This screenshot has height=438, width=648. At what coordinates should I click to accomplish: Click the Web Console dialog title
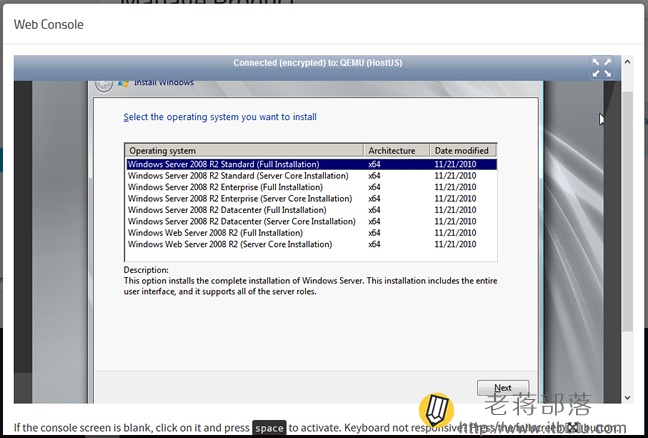[x=49, y=24]
